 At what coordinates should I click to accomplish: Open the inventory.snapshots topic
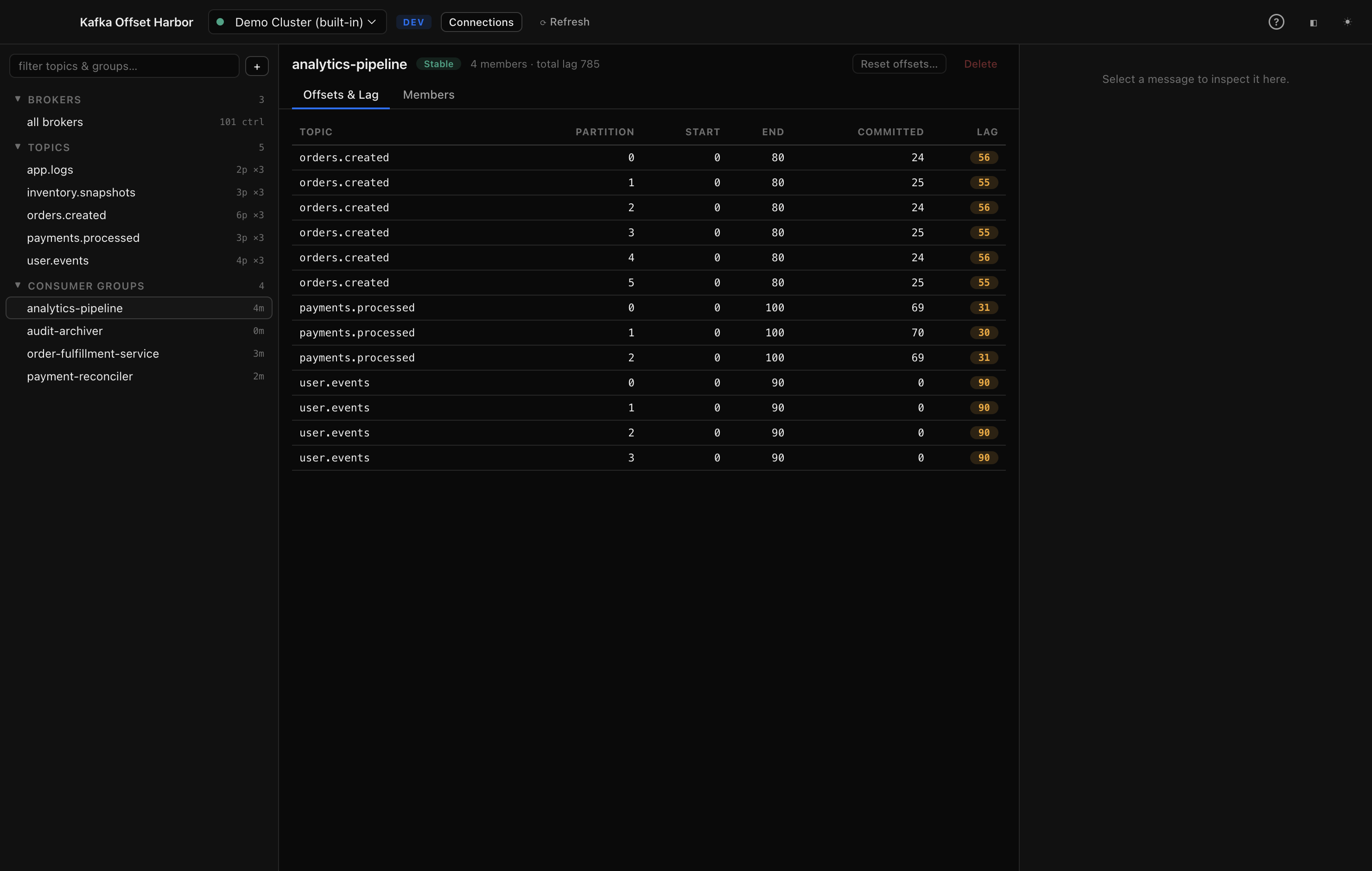pyautogui.click(x=139, y=193)
